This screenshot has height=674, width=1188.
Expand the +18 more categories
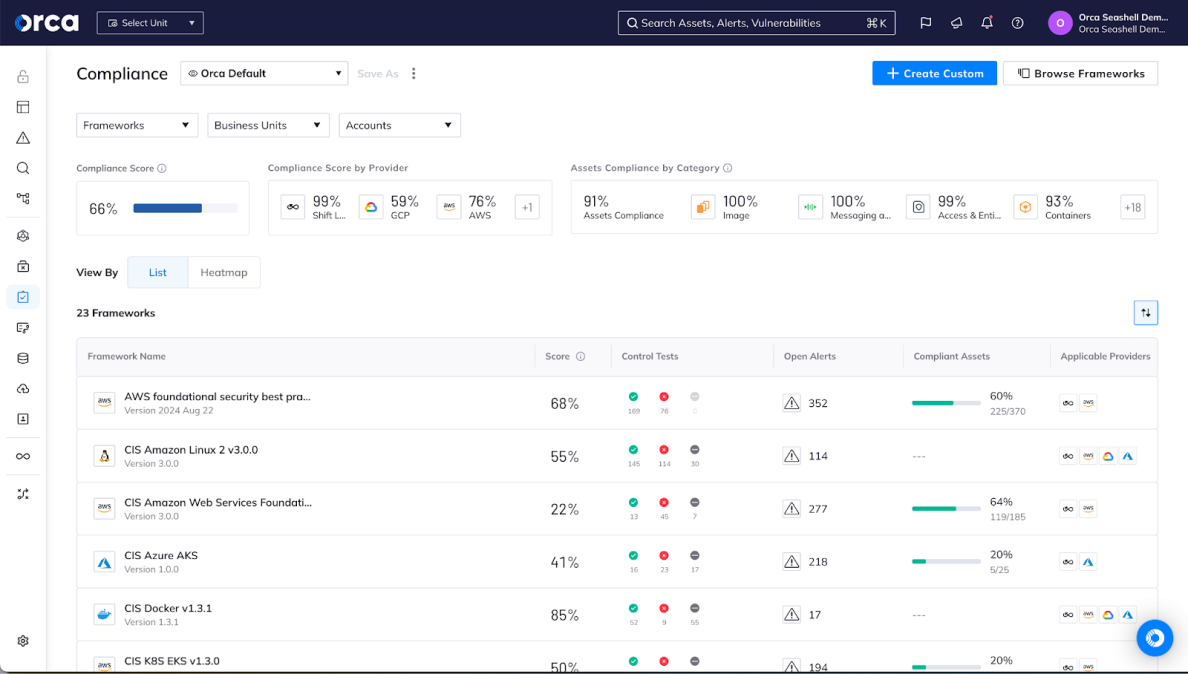click(x=1133, y=207)
